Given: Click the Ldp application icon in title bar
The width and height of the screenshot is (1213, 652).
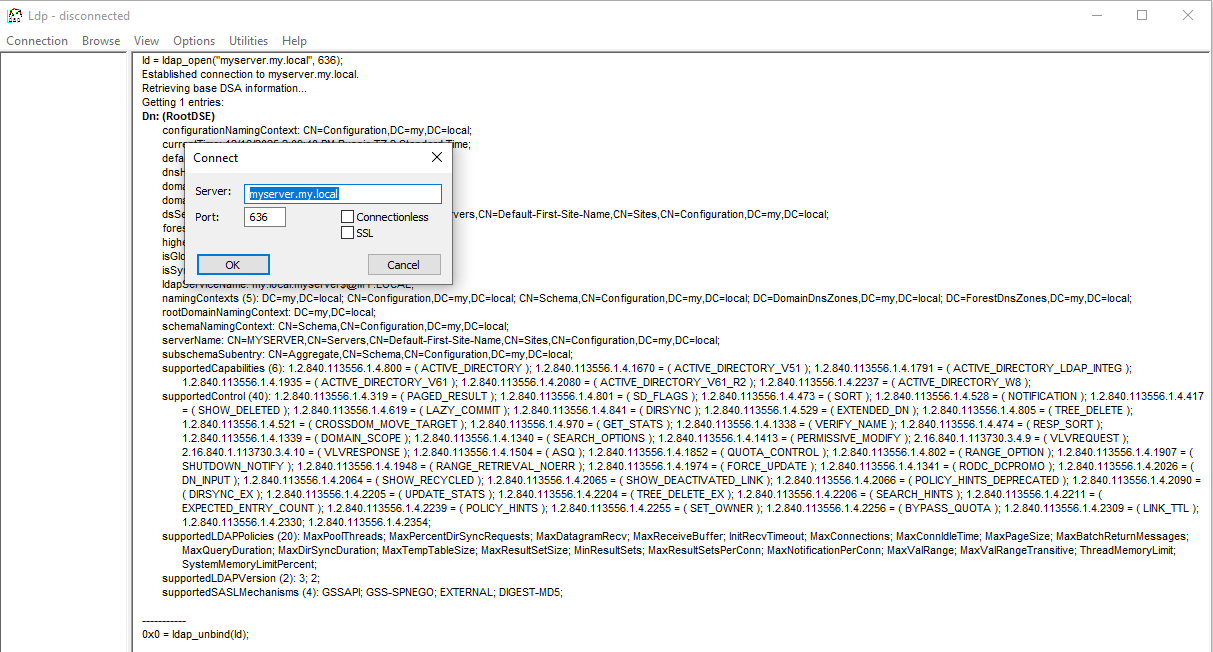Looking at the screenshot, I should pyautogui.click(x=15, y=15).
